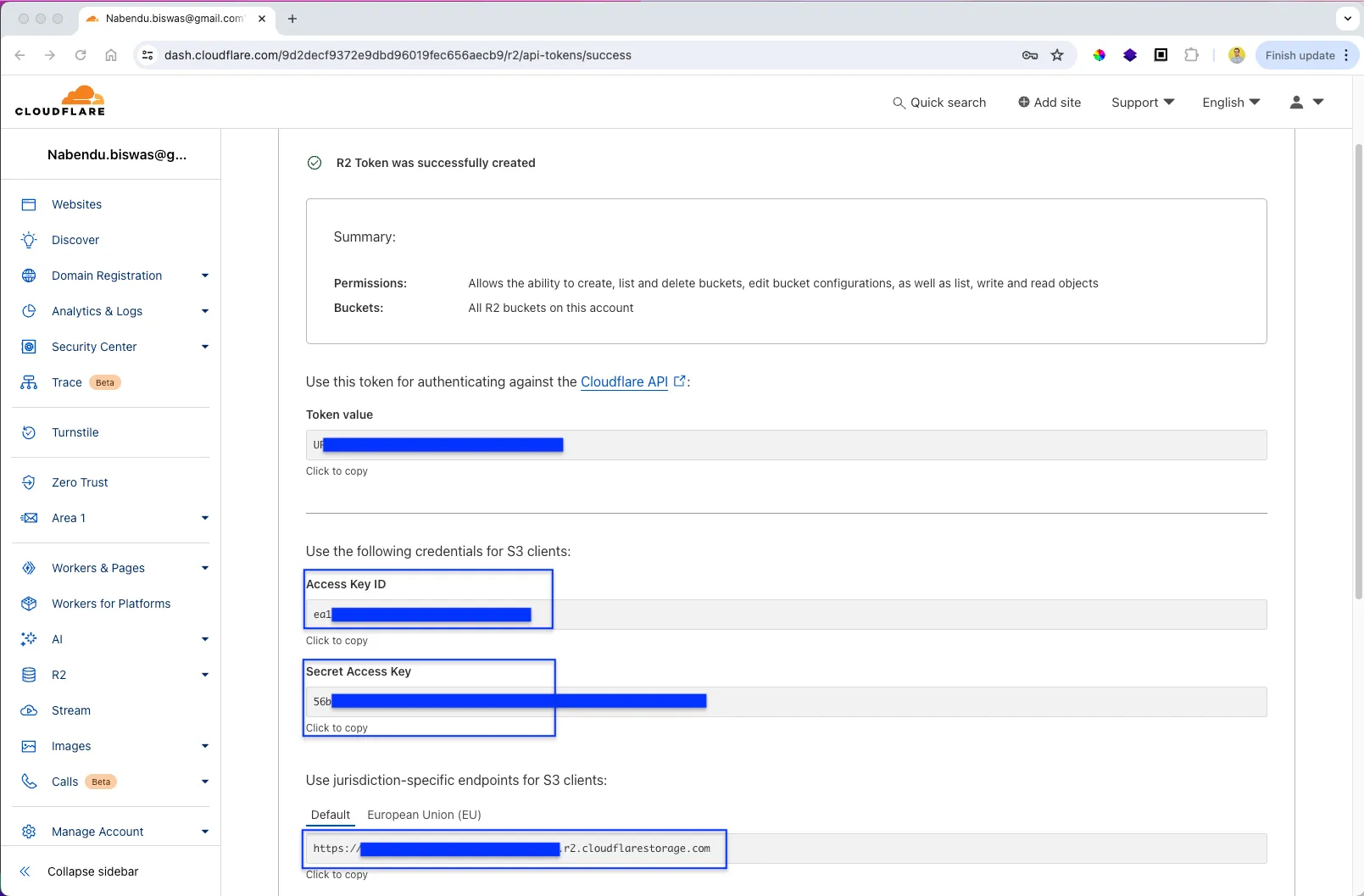1364x896 pixels.
Task: Open Turnstile in sidebar
Action: (x=75, y=432)
